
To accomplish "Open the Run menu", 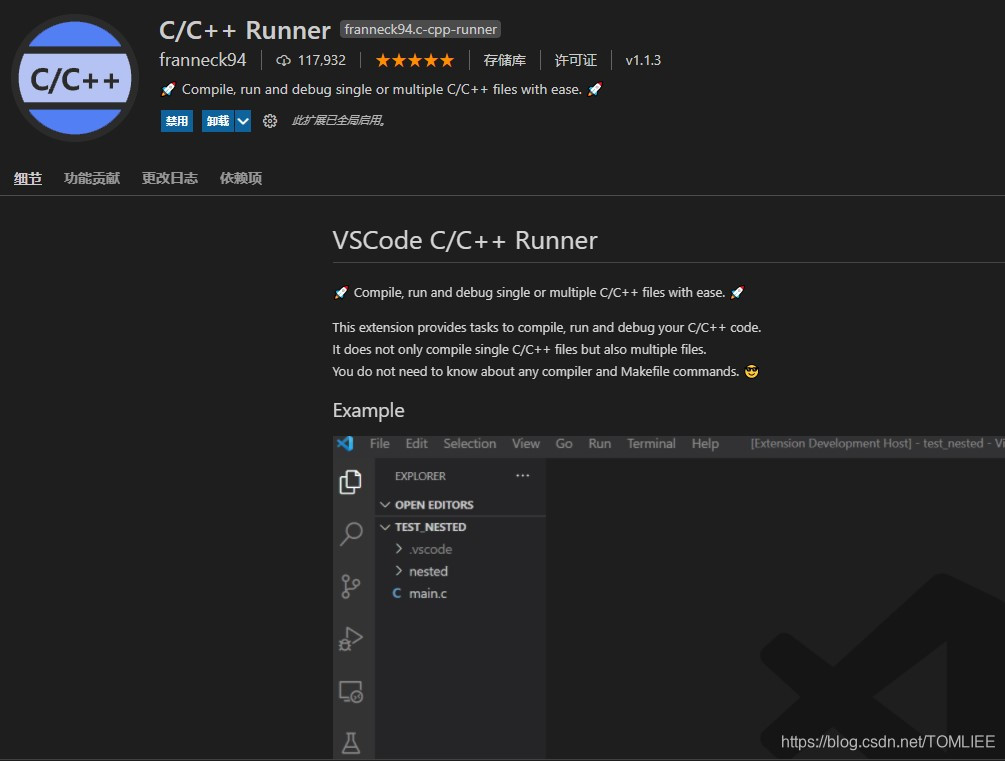I will [x=600, y=444].
